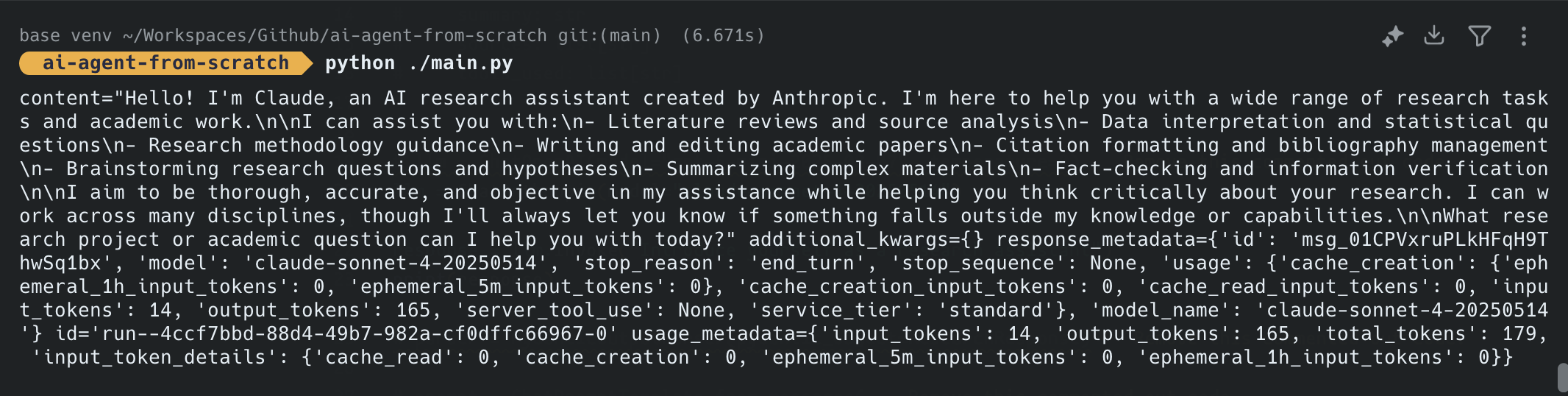
Task: Open the three-dot block options menu
Action: tap(1524, 36)
